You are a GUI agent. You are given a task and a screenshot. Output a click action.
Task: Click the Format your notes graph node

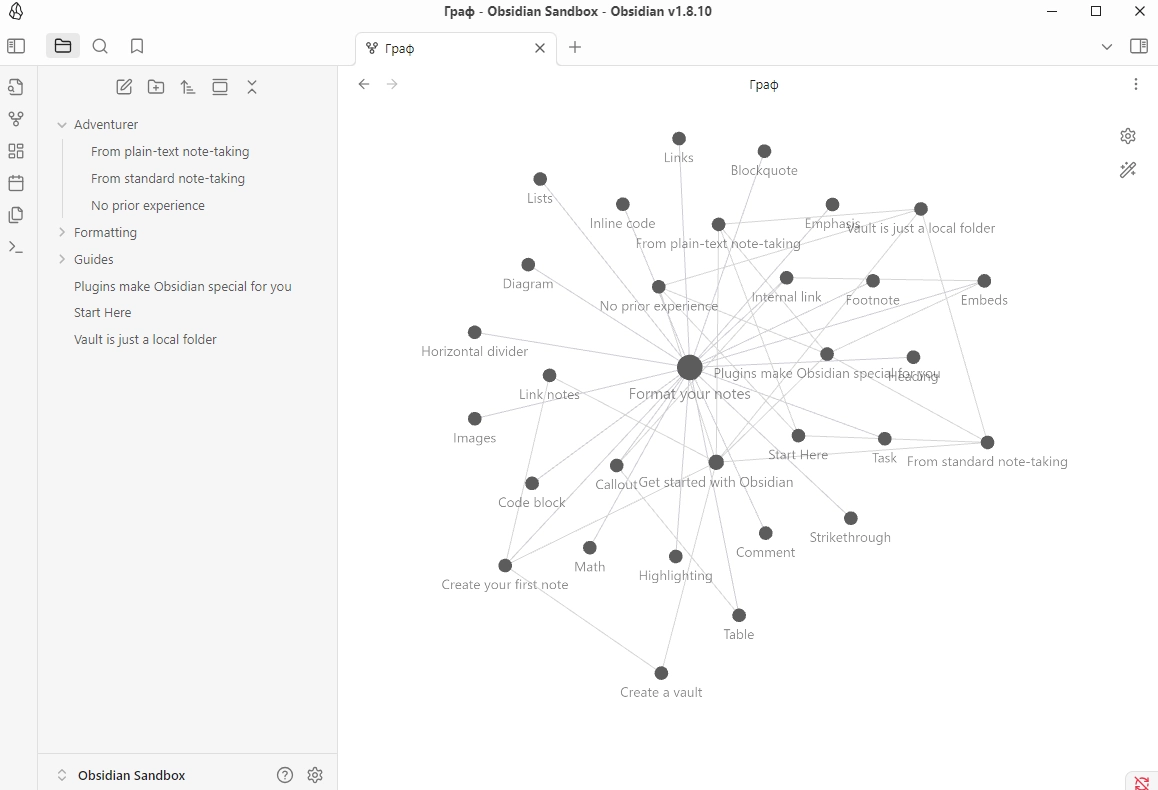click(x=689, y=367)
